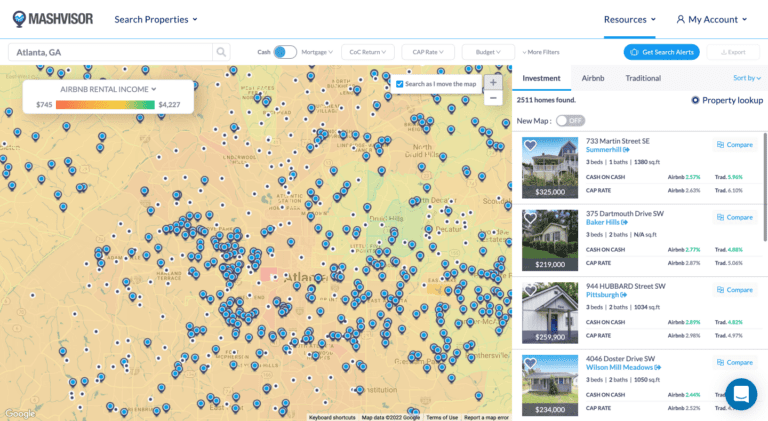Turn on the New Map toggle

pos(569,120)
